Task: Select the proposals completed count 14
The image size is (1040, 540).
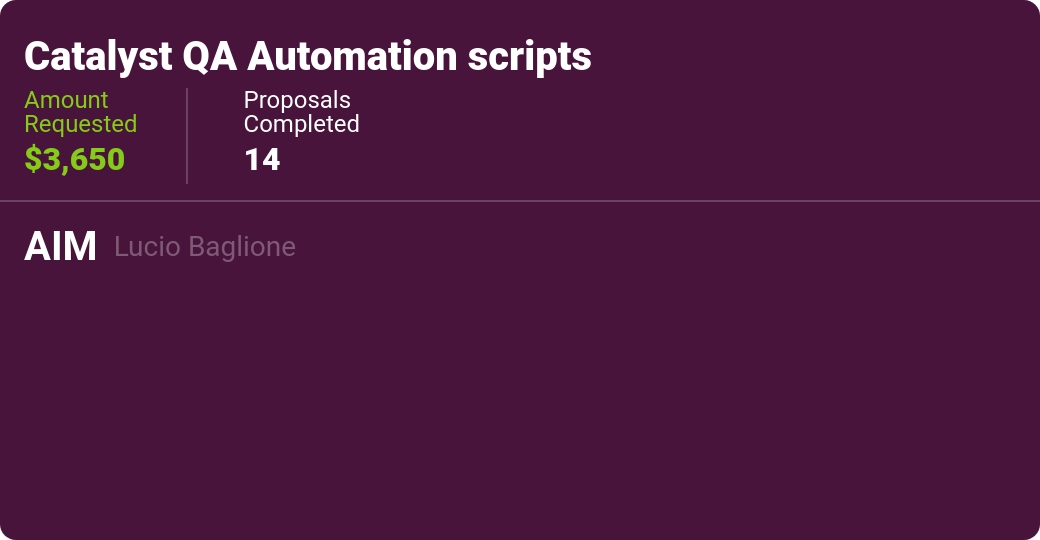Action: click(x=262, y=160)
